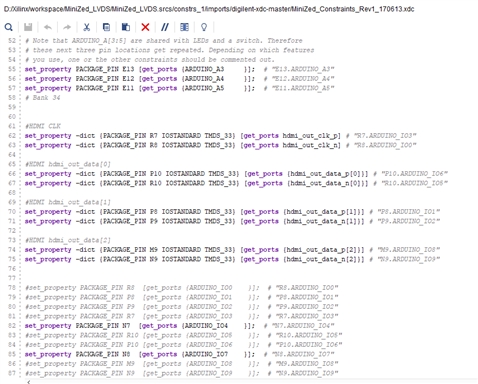Viewport: 478px width, 384px height.
Task: Click hdmi_out_clk_p port name
Action: [x=311, y=136]
